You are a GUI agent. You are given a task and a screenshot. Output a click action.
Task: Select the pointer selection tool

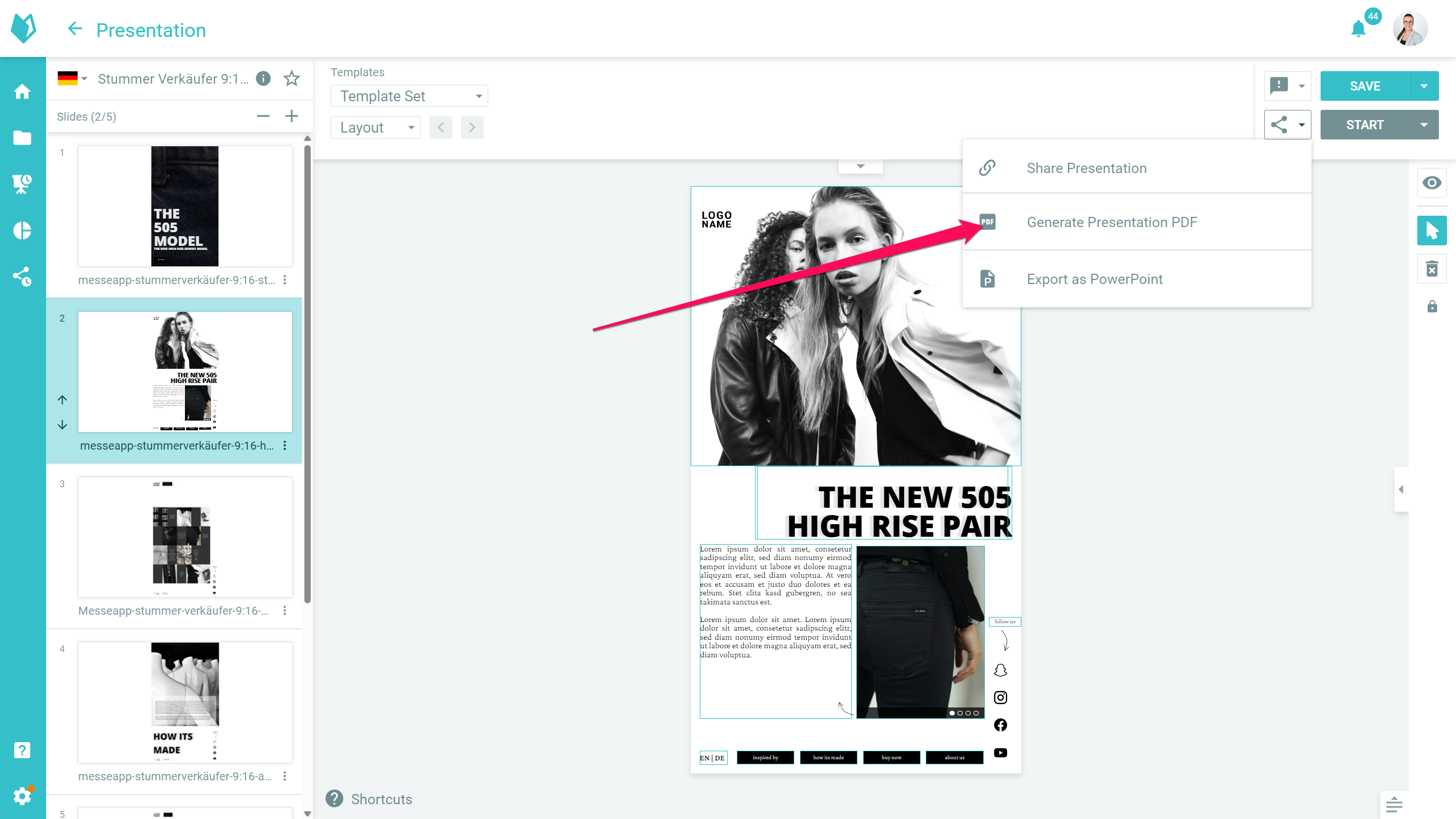[x=1432, y=231]
